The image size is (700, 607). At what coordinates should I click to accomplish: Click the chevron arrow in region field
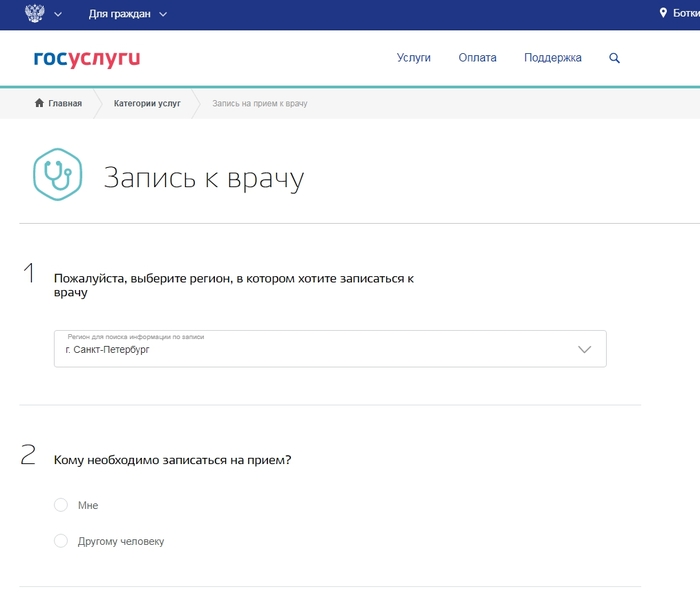click(584, 349)
